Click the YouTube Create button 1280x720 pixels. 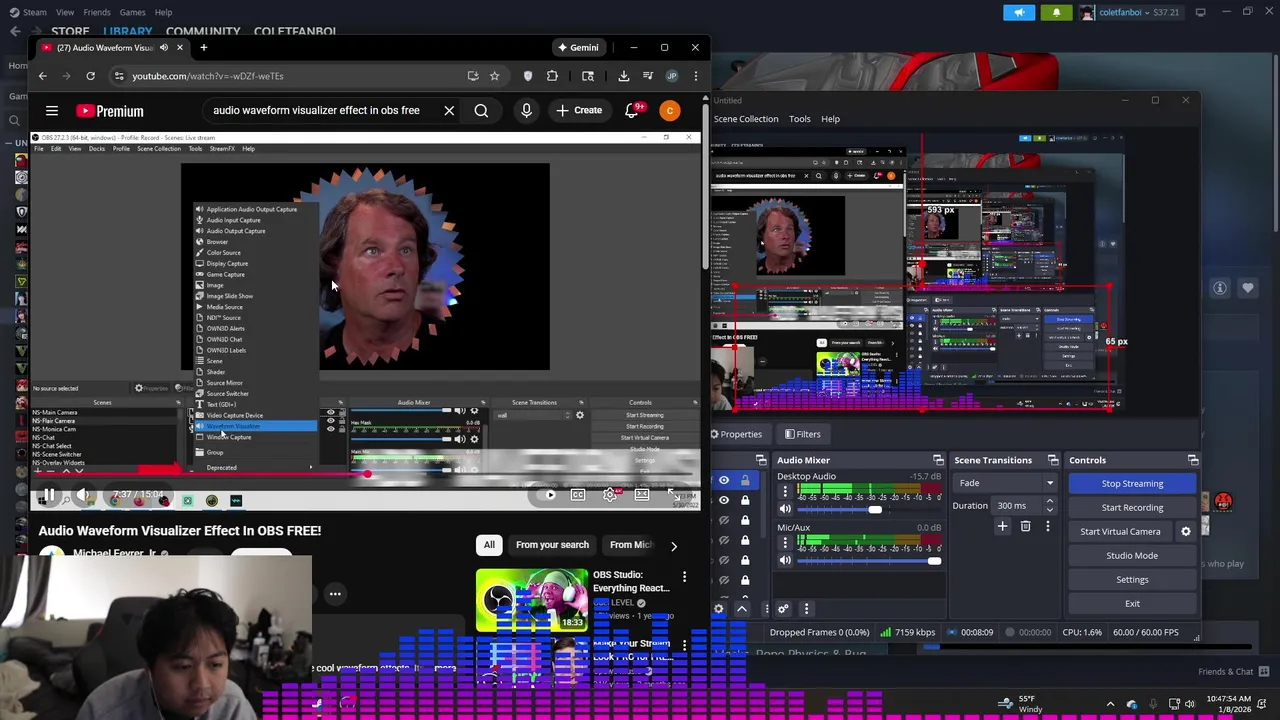(579, 110)
